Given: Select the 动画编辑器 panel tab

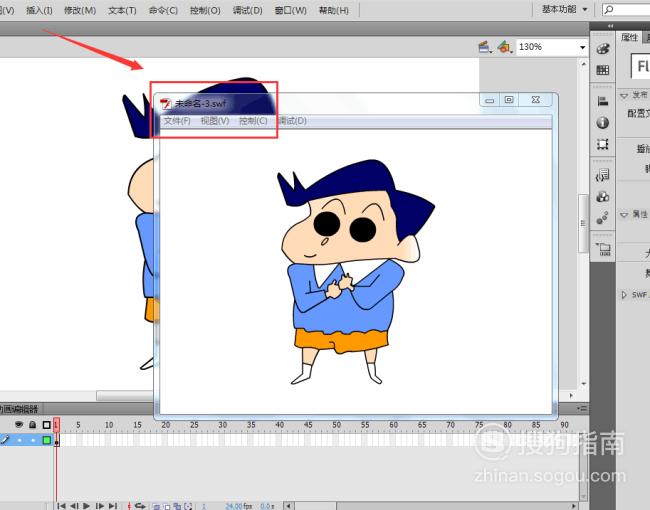Looking at the screenshot, I should click(x=19, y=409).
